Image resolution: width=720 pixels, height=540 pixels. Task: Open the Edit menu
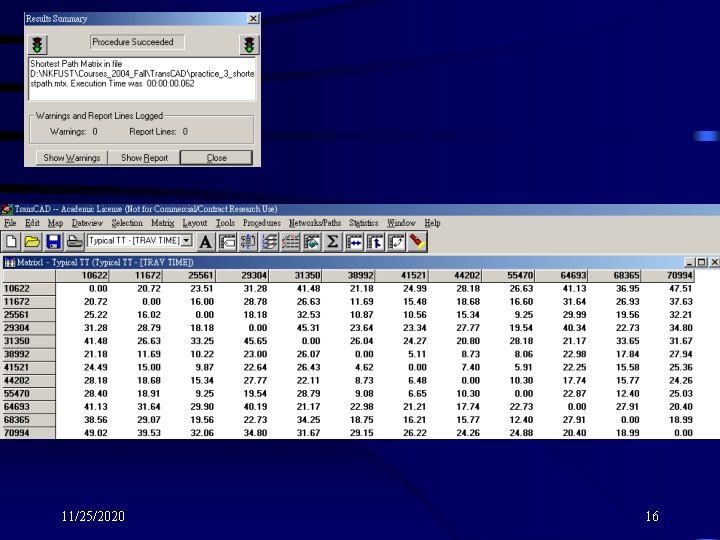32,223
